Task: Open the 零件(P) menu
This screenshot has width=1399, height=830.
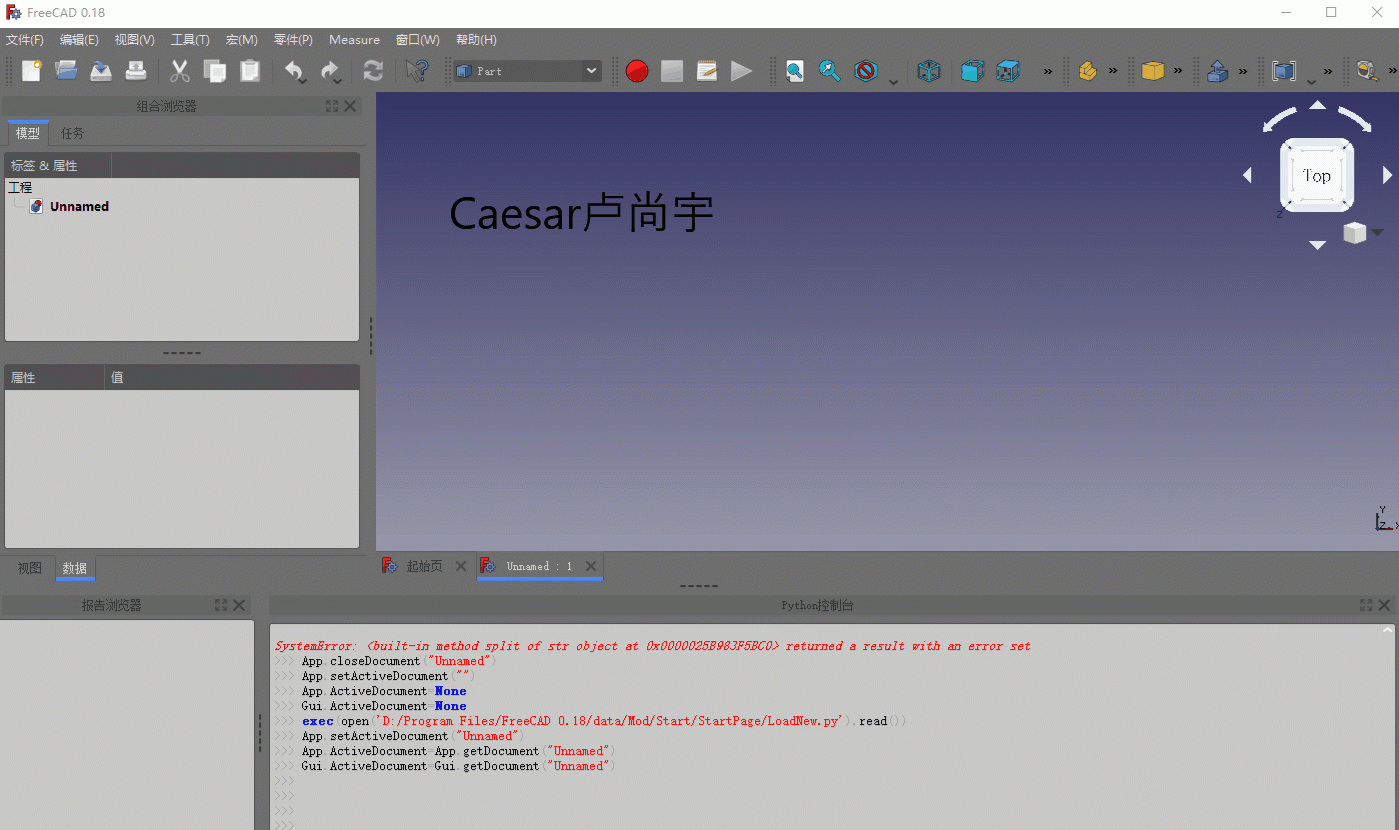Action: coord(293,40)
